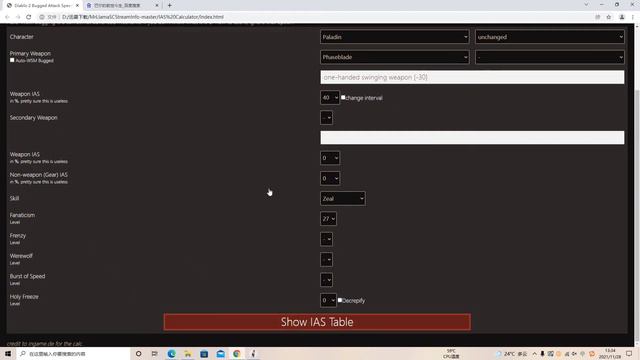Screen dimensions: 640x360
Task: Open the last pinned app icon on taskbar
Action: coord(253,353)
